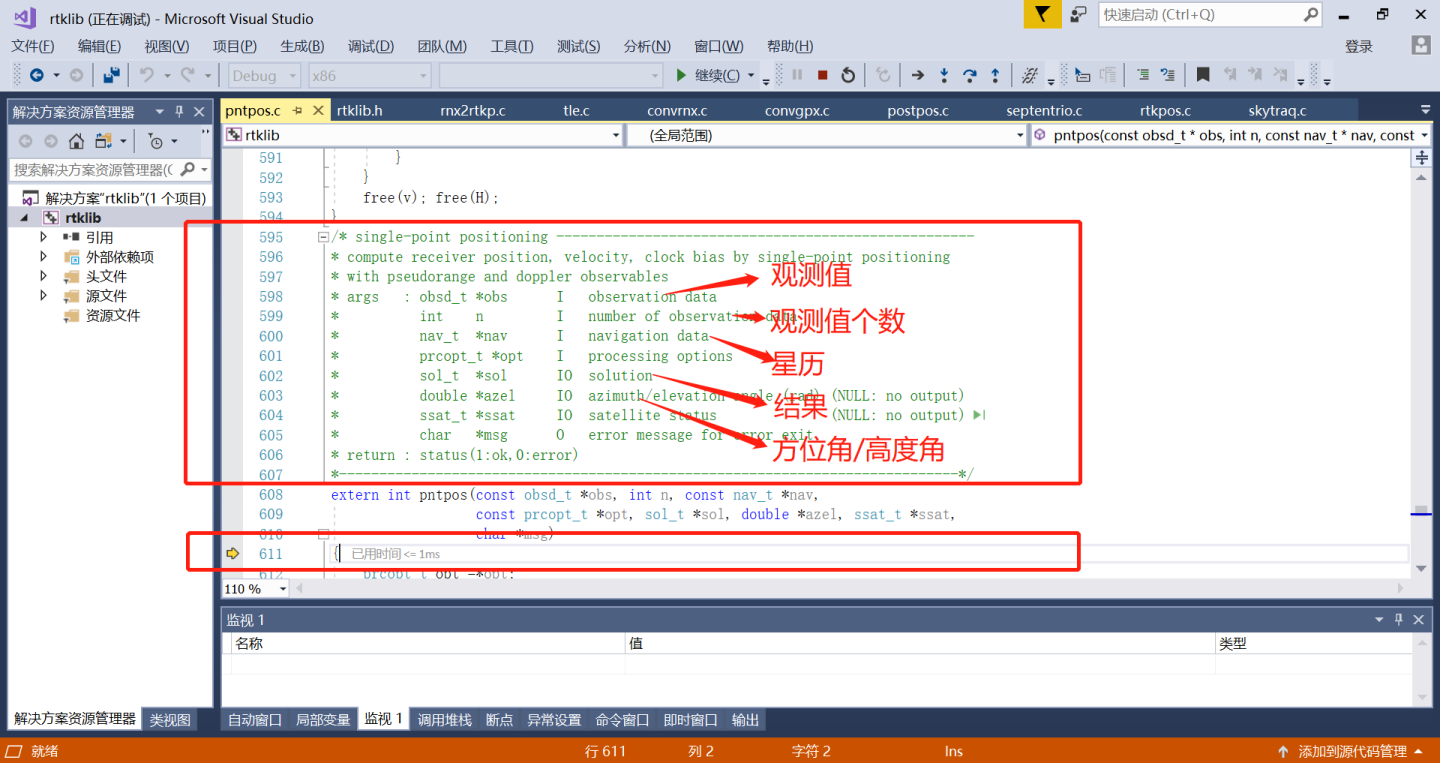Toggle auto-hide pin of Solution Explorer
The height and width of the screenshot is (763, 1440).
(180, 112)
